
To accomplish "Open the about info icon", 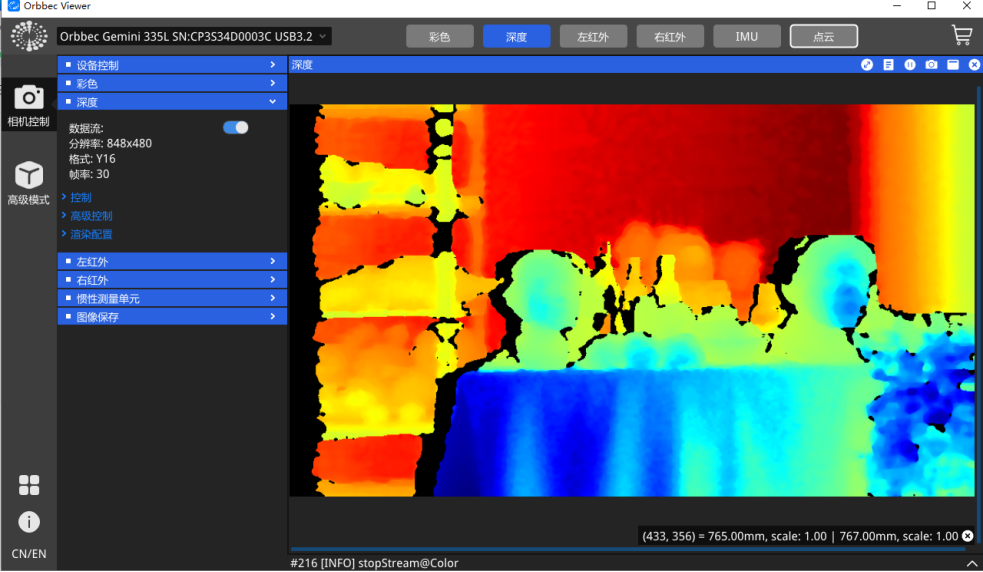I will tap(29, 522).
